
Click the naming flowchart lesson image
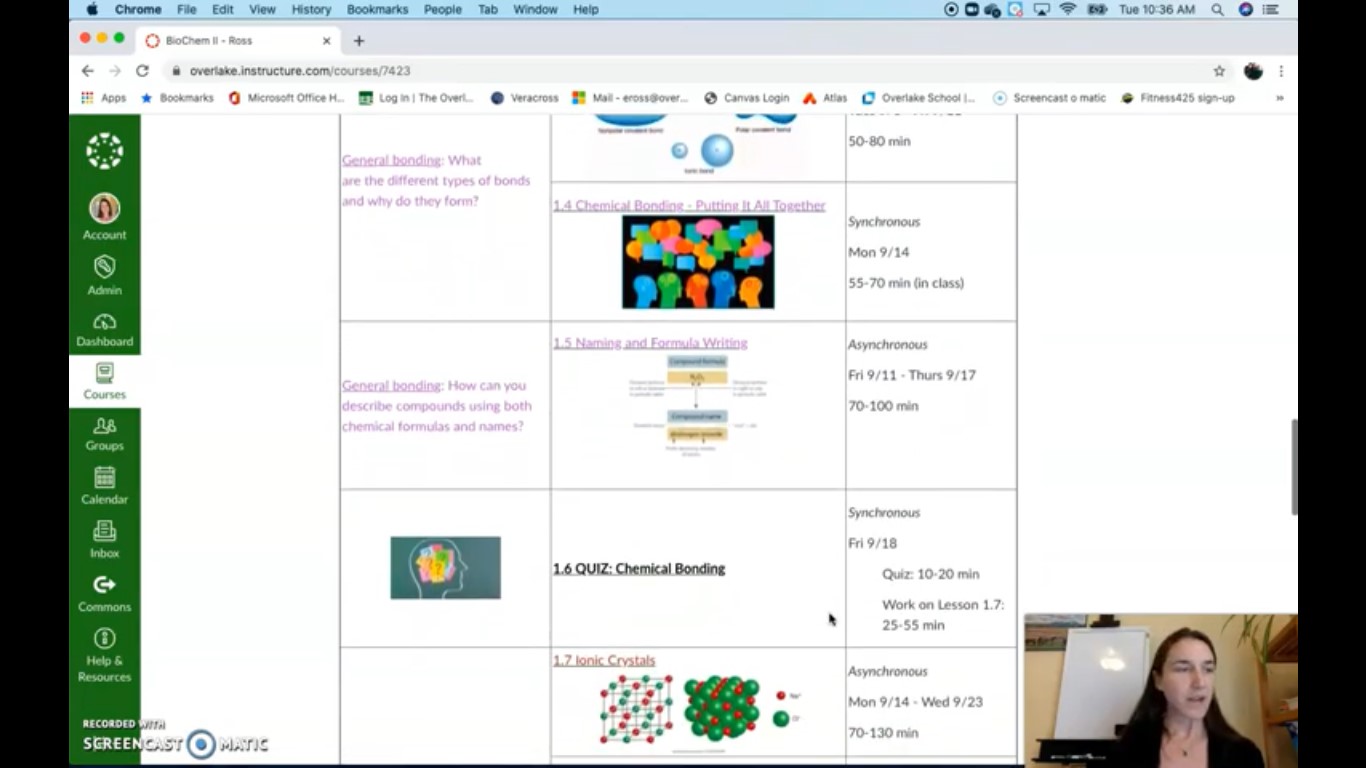point(698,406)
